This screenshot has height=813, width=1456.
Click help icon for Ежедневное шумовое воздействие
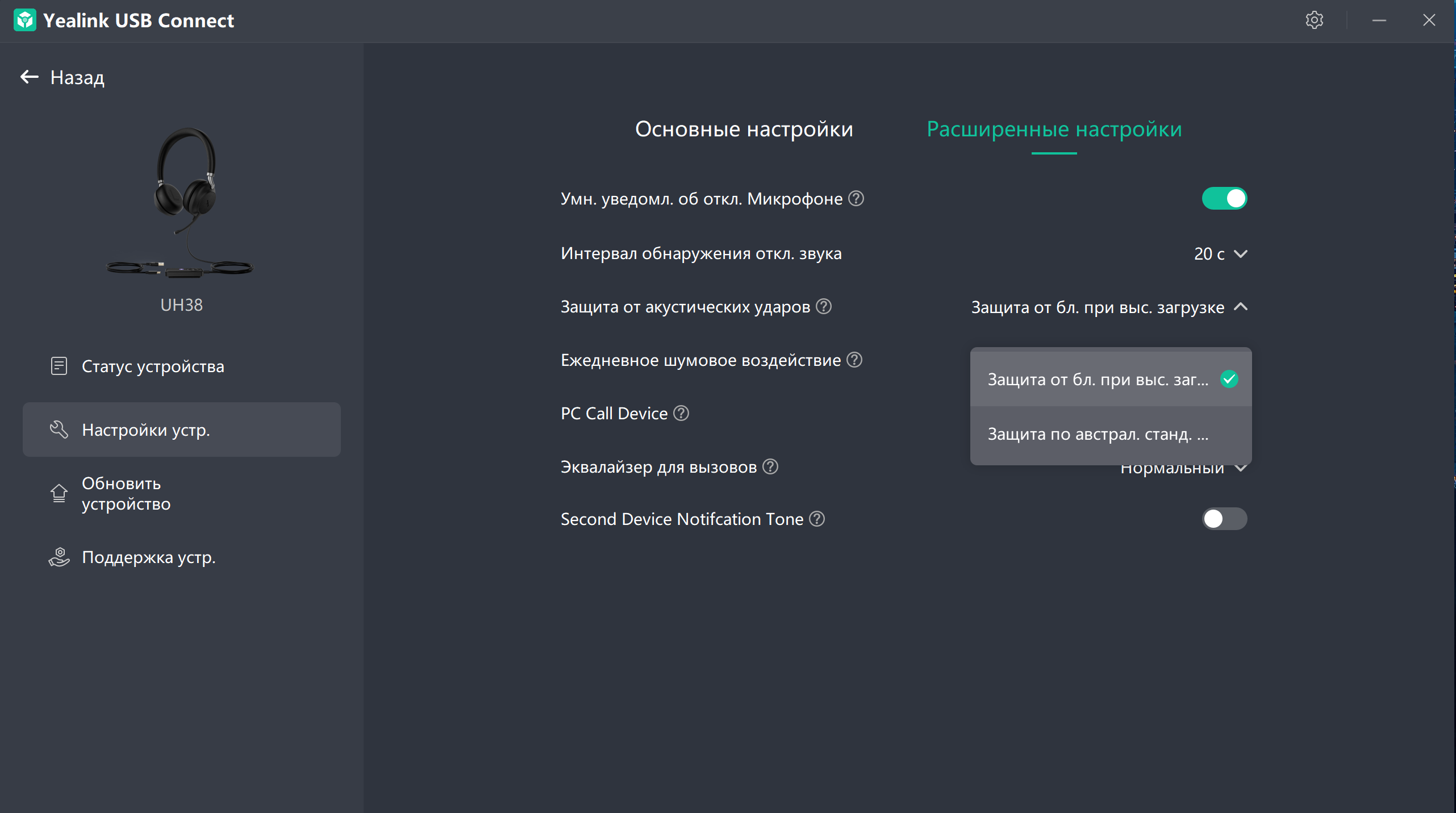[x=854, y=360]
